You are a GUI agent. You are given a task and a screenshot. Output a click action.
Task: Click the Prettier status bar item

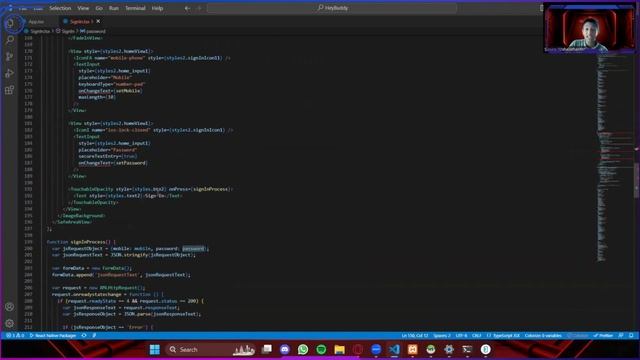[603, 336]
